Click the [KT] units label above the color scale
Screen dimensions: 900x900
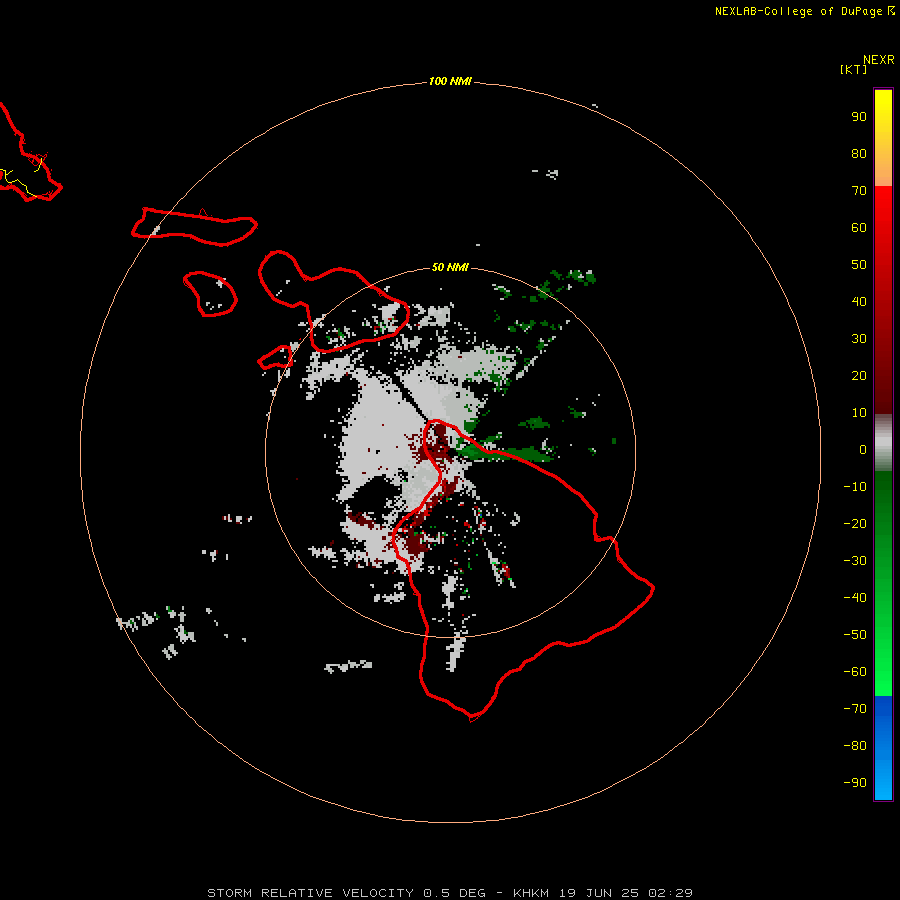853,69
